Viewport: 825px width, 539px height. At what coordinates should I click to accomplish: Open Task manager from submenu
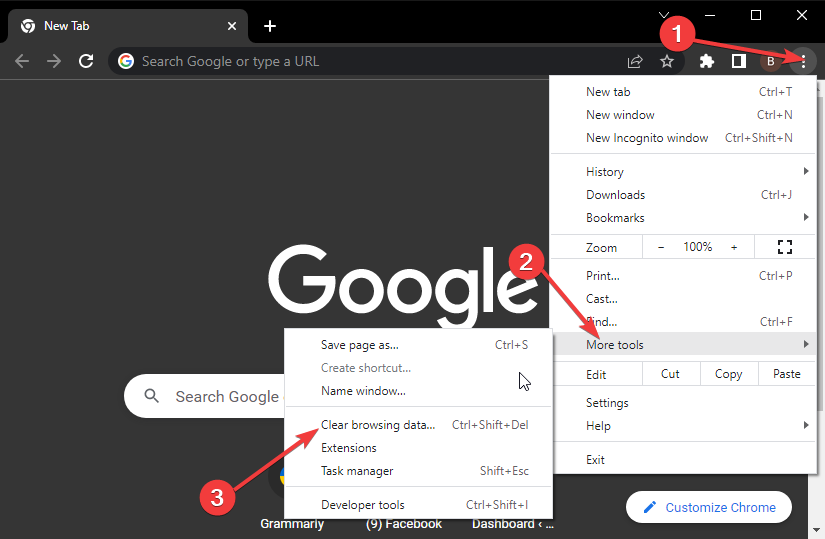(418, 471)
